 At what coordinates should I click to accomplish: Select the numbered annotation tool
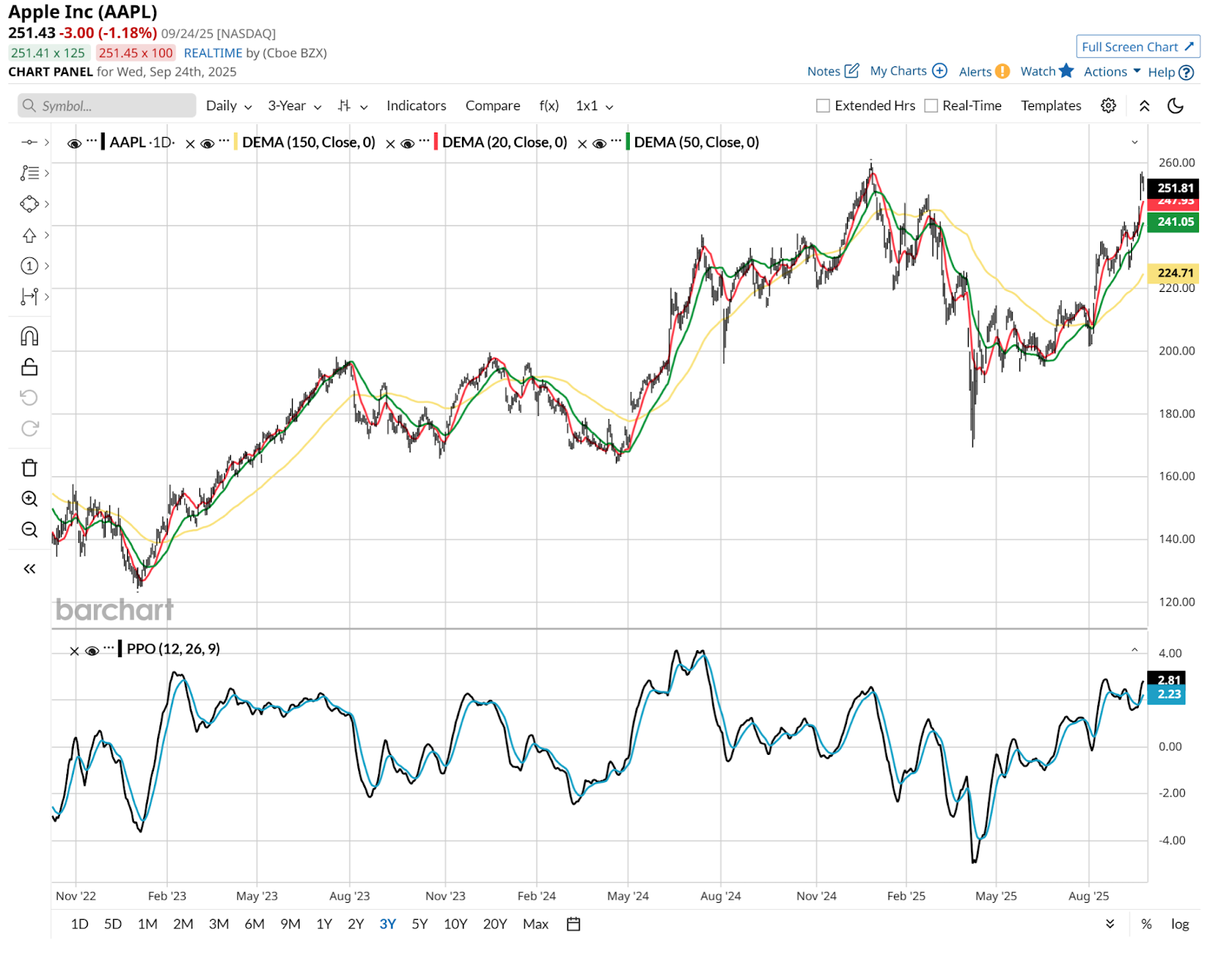pos(29,266)
